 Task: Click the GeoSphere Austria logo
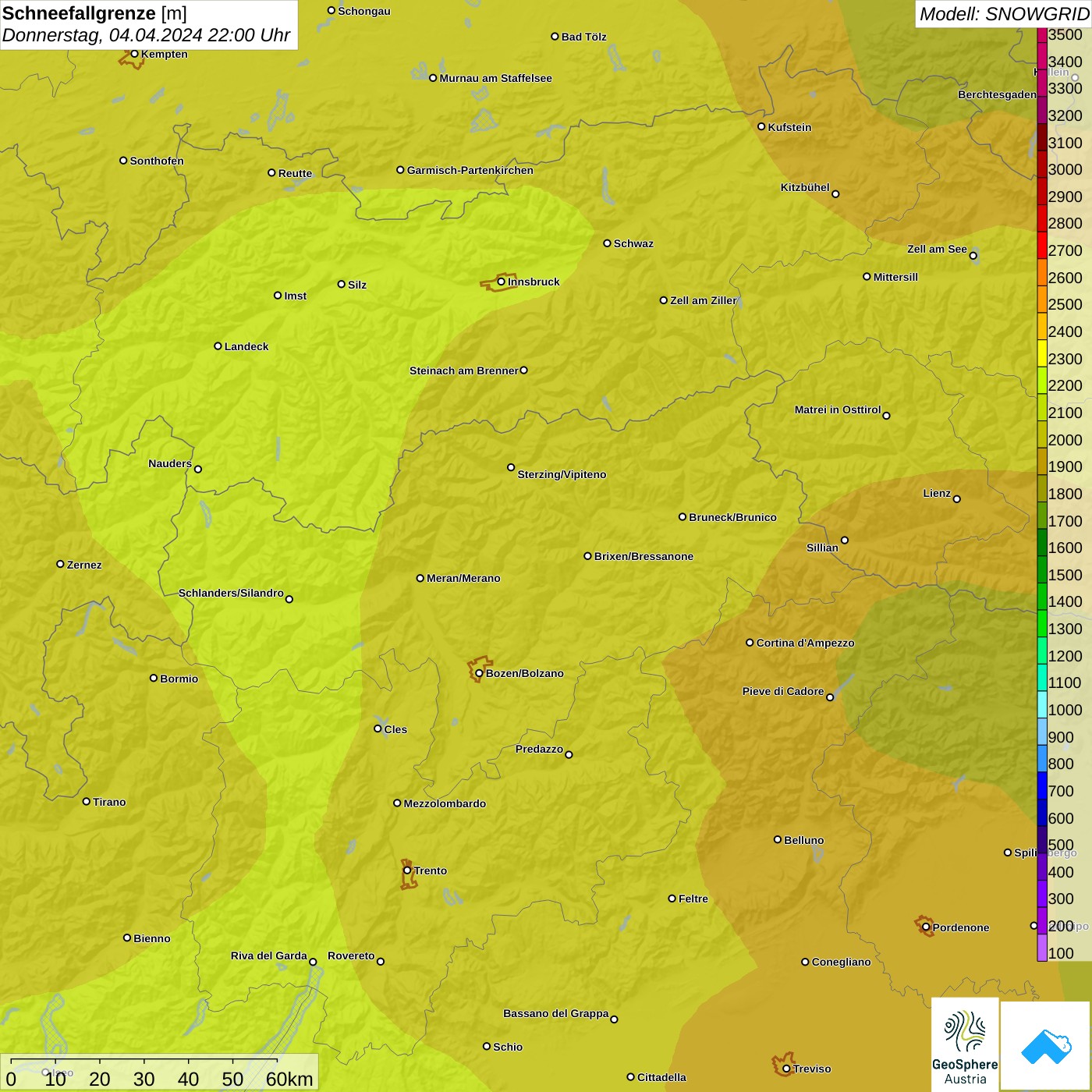tap(965, 1045)
